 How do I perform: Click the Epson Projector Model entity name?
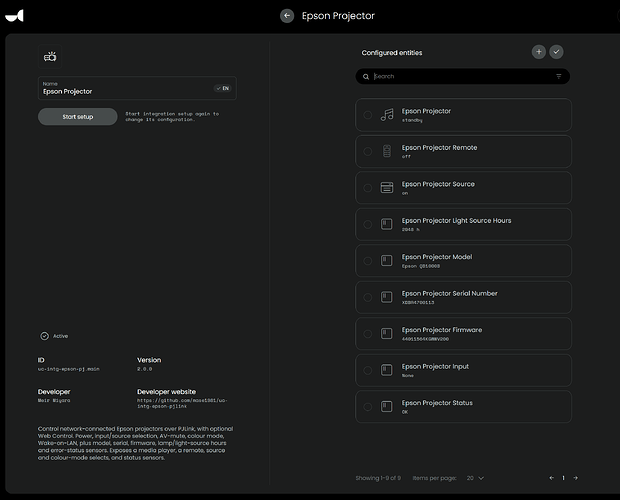[x=437, y=257]
